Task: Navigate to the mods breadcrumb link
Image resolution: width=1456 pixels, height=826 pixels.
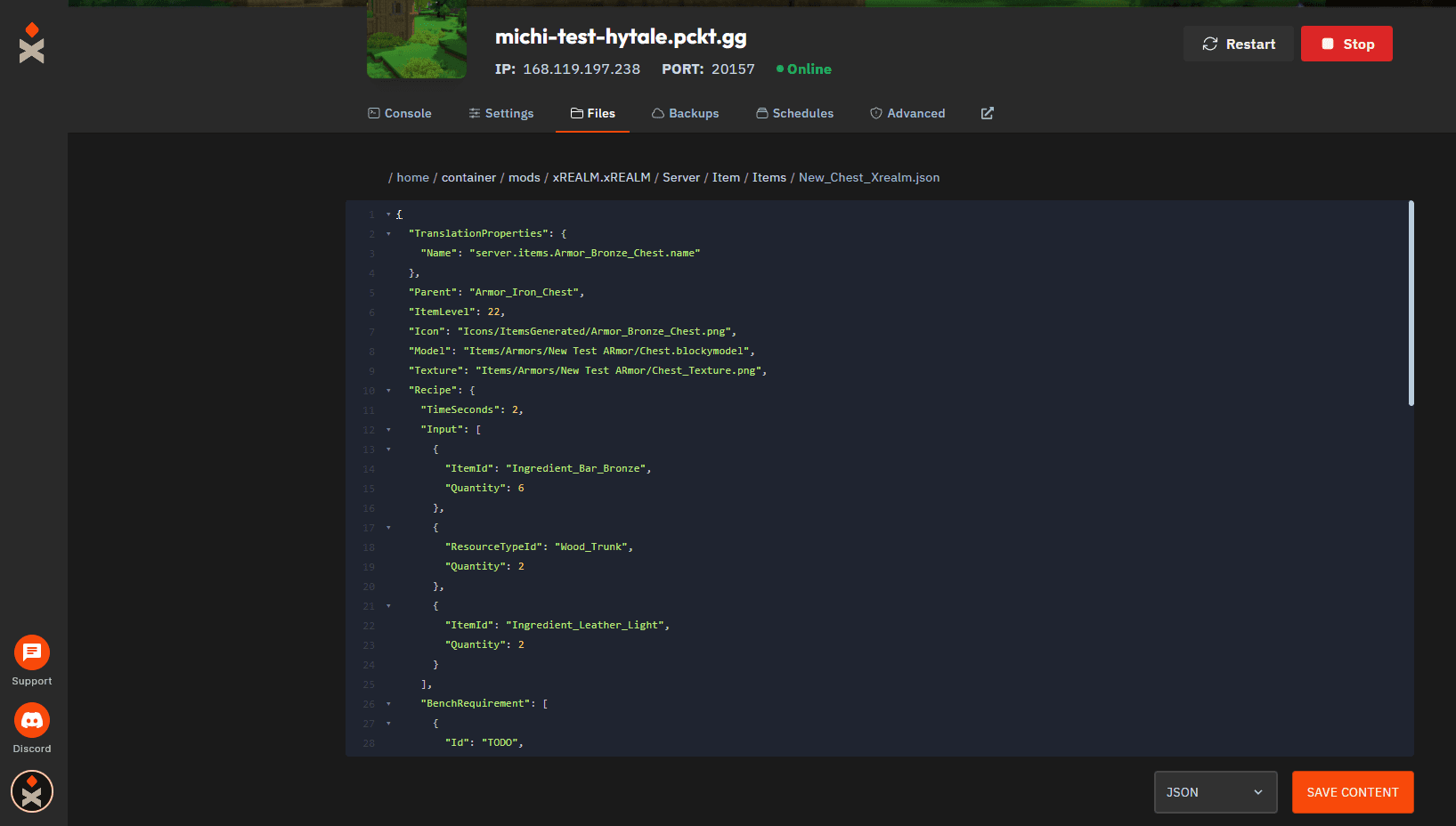Action: point(525,177)
